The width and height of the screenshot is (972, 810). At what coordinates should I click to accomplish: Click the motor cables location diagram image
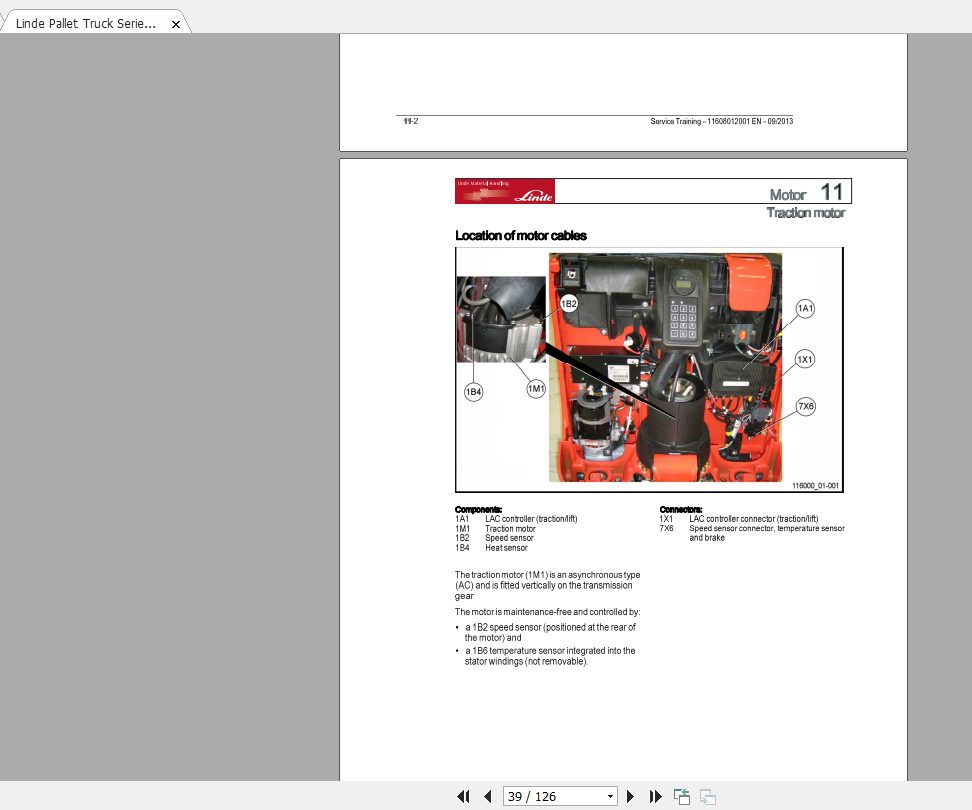[649, 369]
